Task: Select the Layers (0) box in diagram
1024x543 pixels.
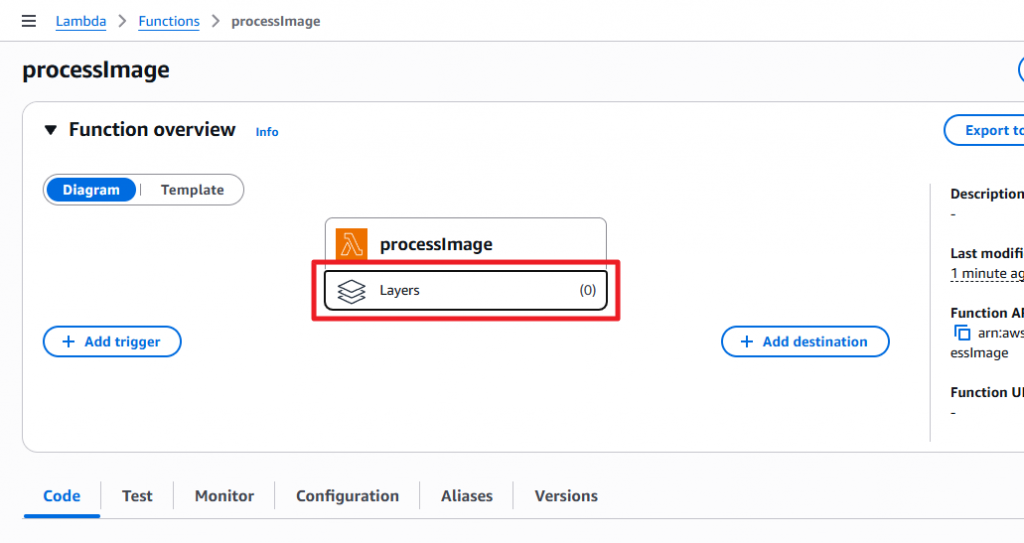Action: point(466,291)
